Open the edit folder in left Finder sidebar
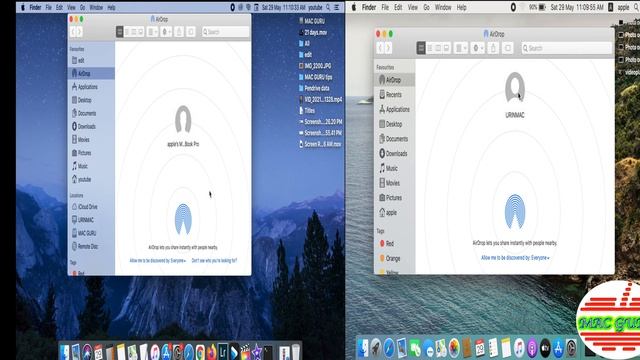This screenshot has height=360, width=640. click(x=91, y=60)
